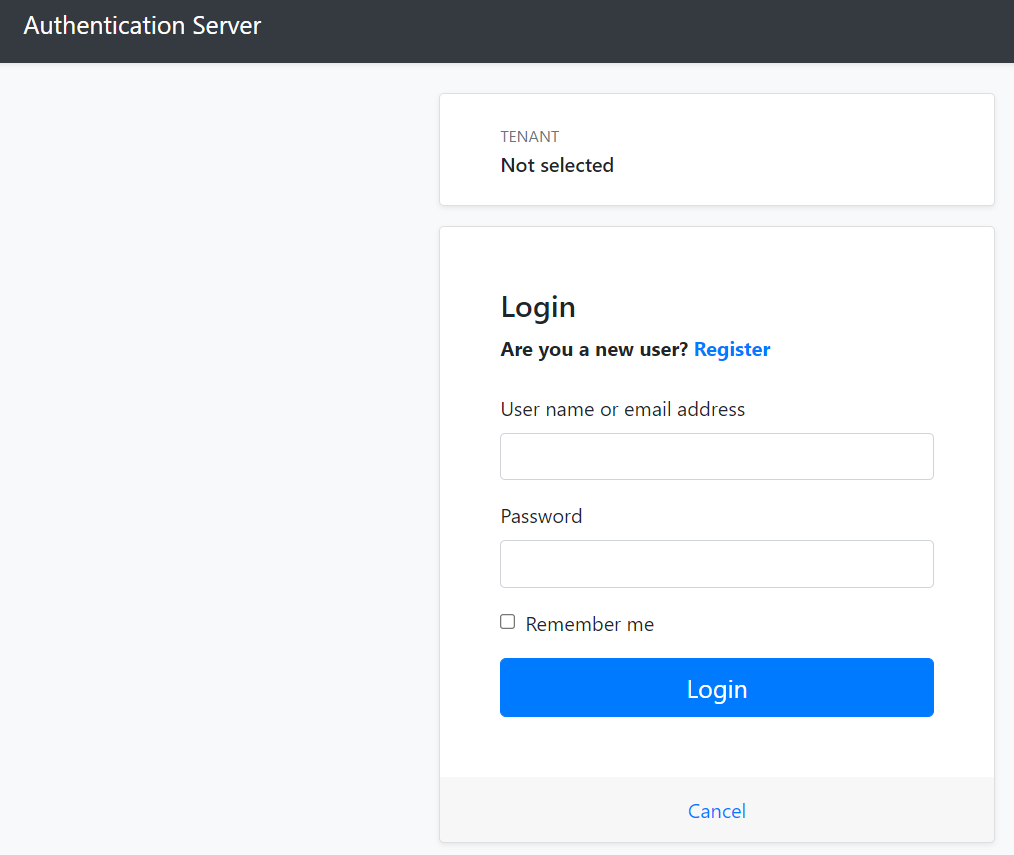Image resolution: width=1014 pixels, height=855 pixels.
Task: Abort sign-in by clicking Cancel
Action: click(716, 811)
